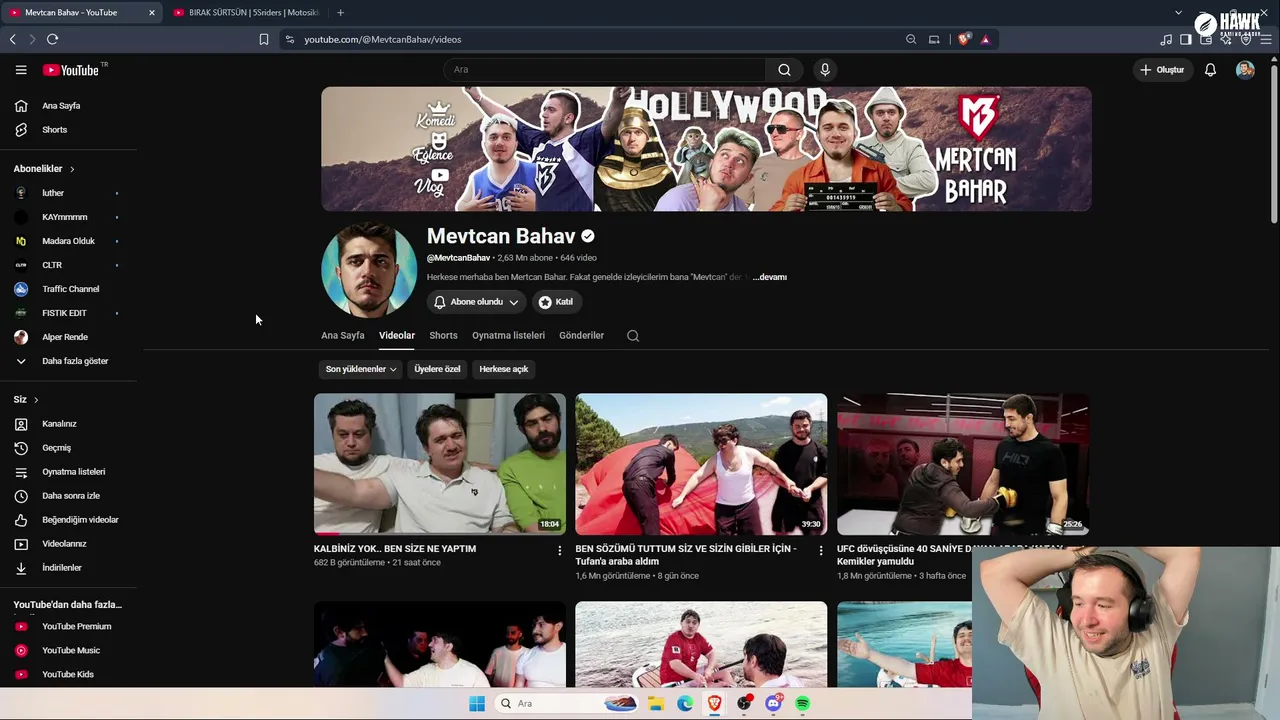
Task: Open options for BEN SÖZÜMÜ TUTTUM video
Action: [821, 550]
